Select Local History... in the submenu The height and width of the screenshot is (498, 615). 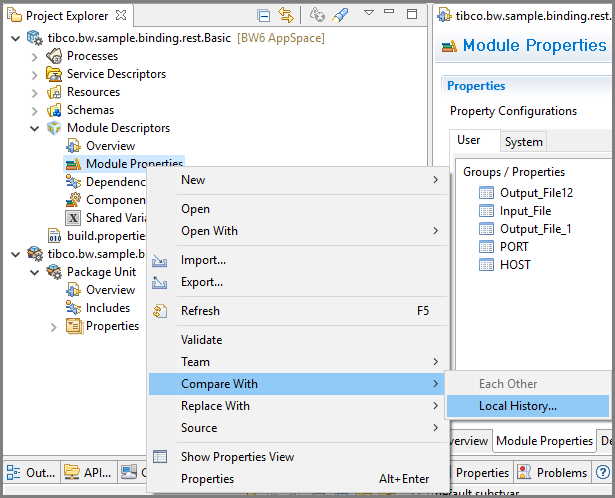pyautogui.click(x=528, y=406)
